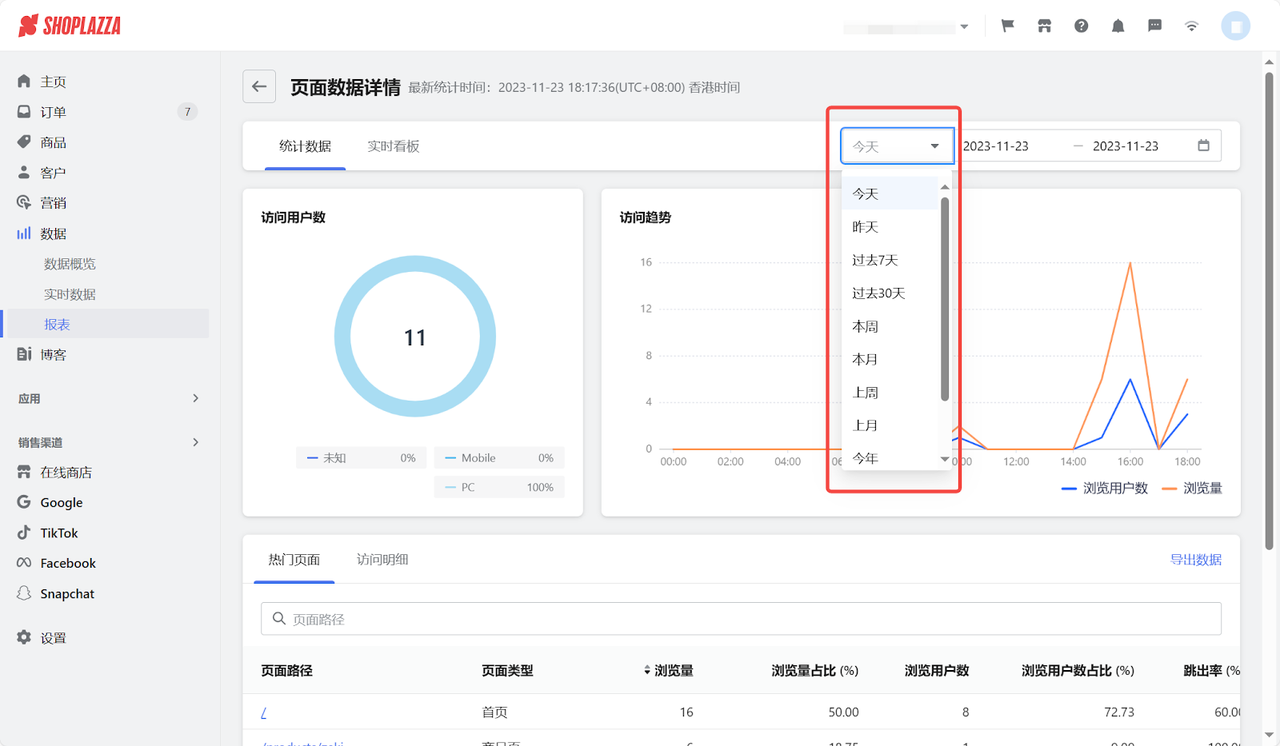The image size is (1280, 746).
Task: Click the 导出数据 export link
Action: tap(1196, 560)
